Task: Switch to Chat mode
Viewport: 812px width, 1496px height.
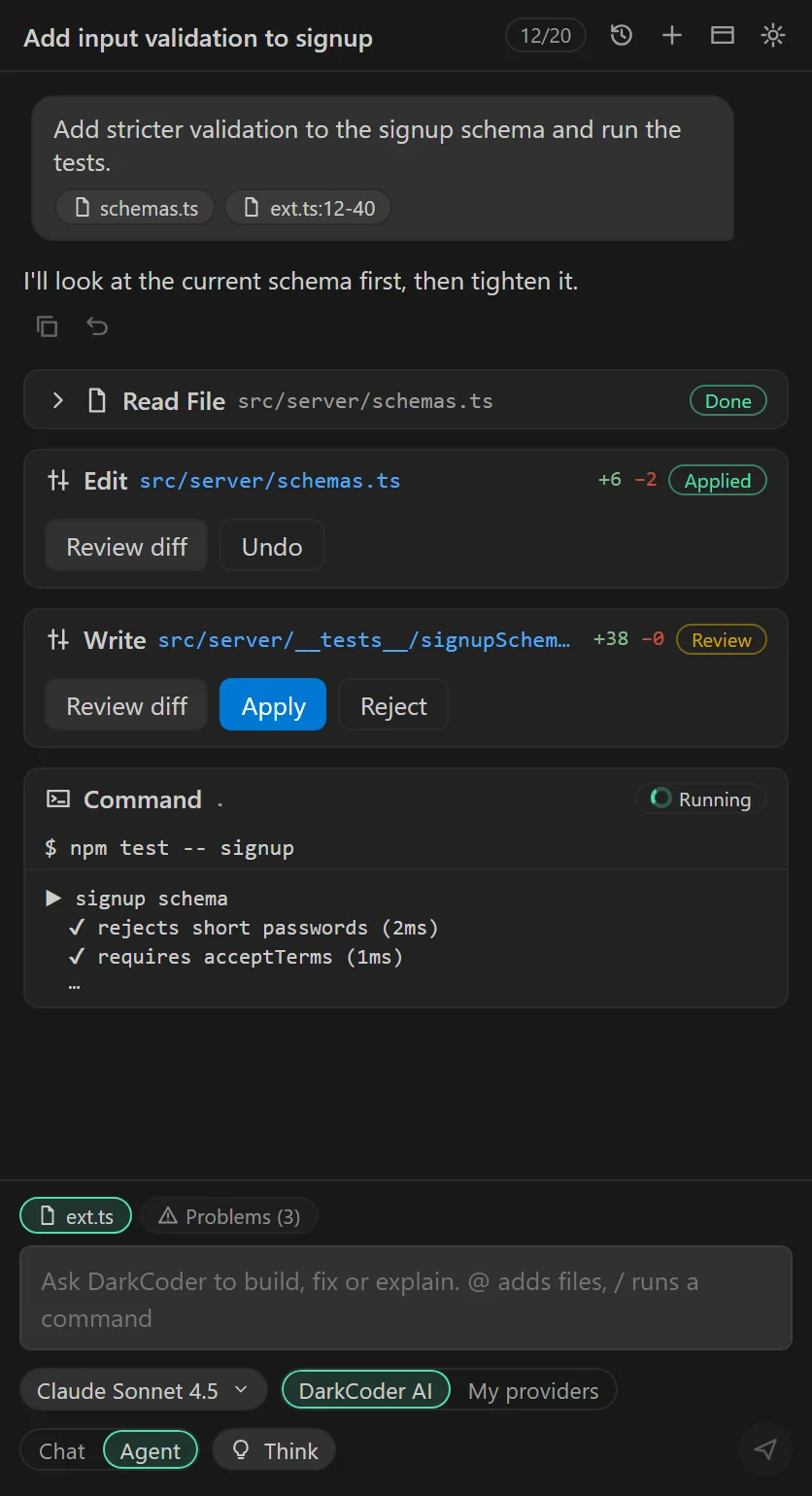Action: pos(62,1451)
